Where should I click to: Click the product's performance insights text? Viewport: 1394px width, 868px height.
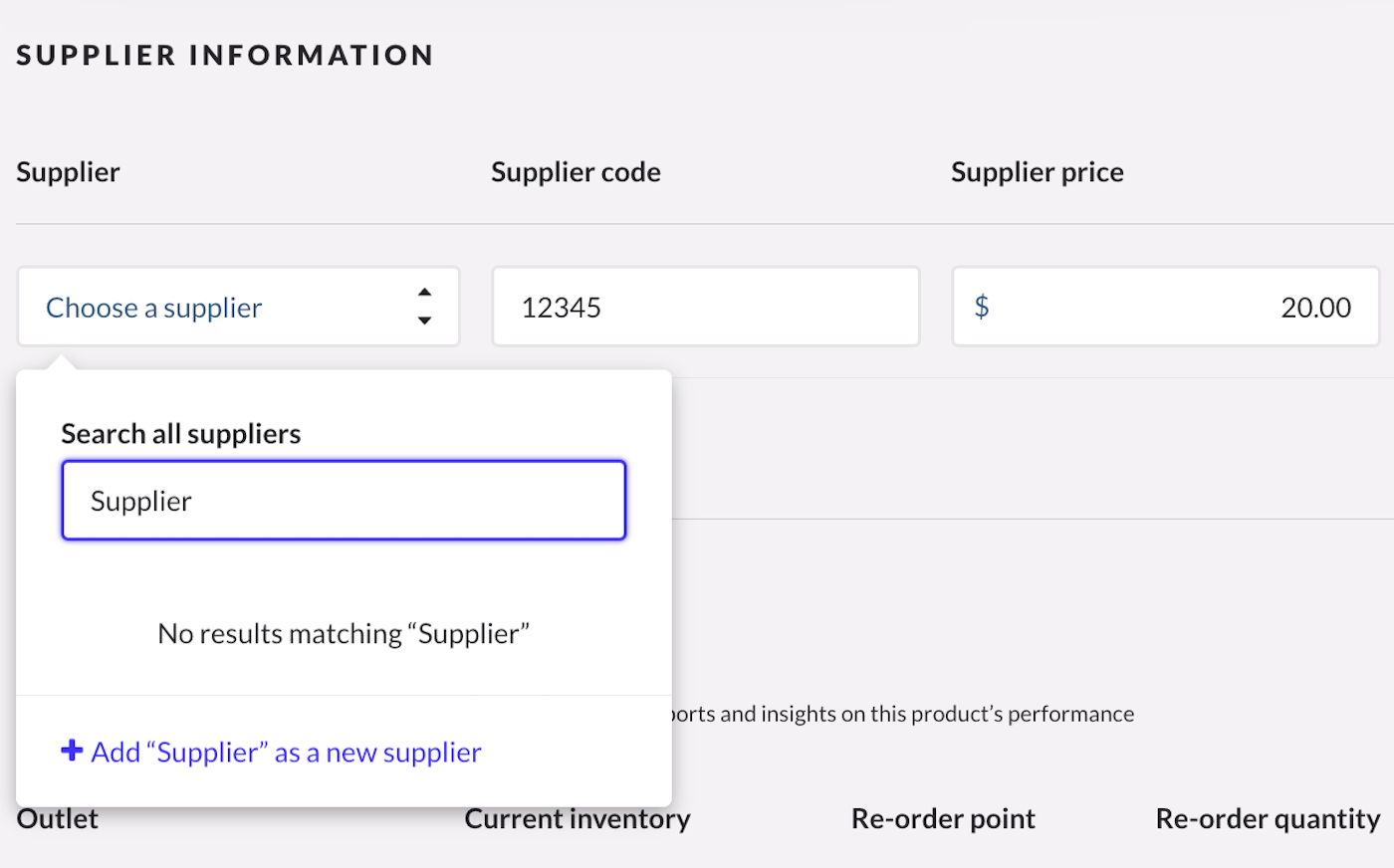pos(902,714)
